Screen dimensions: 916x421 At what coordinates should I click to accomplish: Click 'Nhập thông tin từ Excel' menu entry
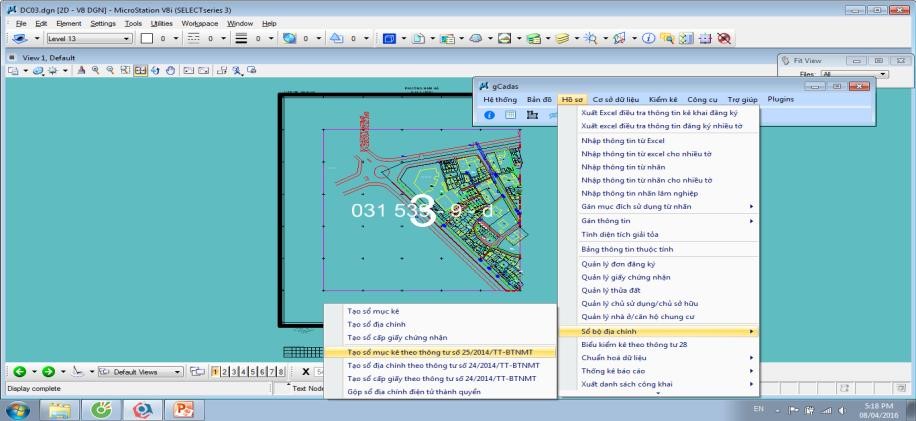(x=615, y=141)
